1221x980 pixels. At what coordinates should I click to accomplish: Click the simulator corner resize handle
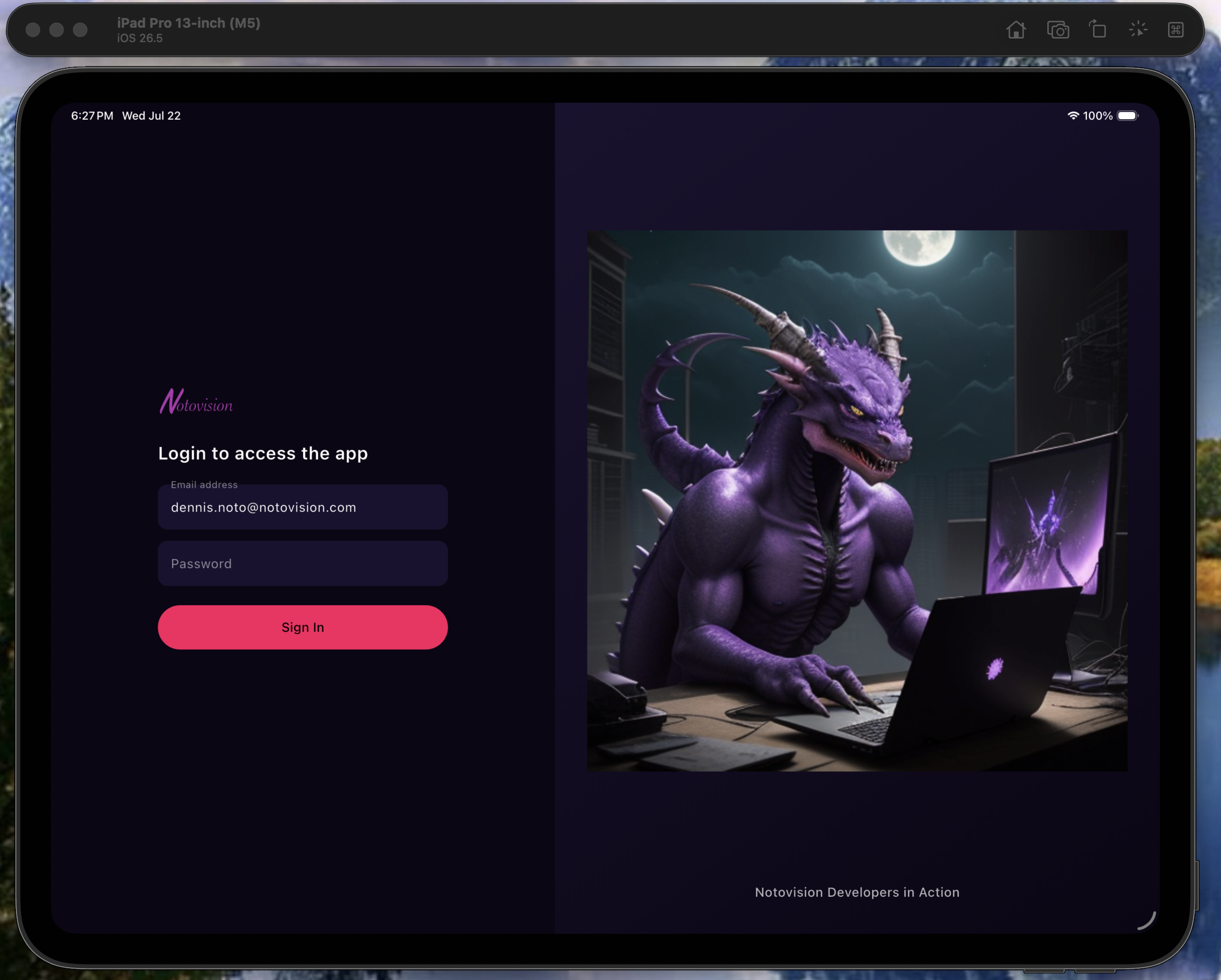pyautogui.click(x=1147, y=920)
